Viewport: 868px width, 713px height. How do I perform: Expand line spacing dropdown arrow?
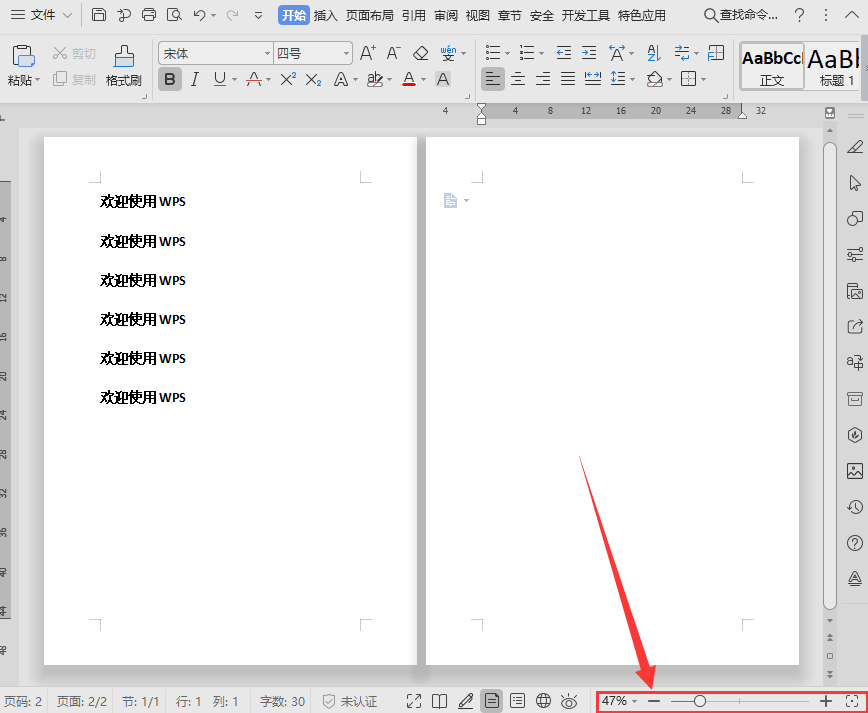632,80
